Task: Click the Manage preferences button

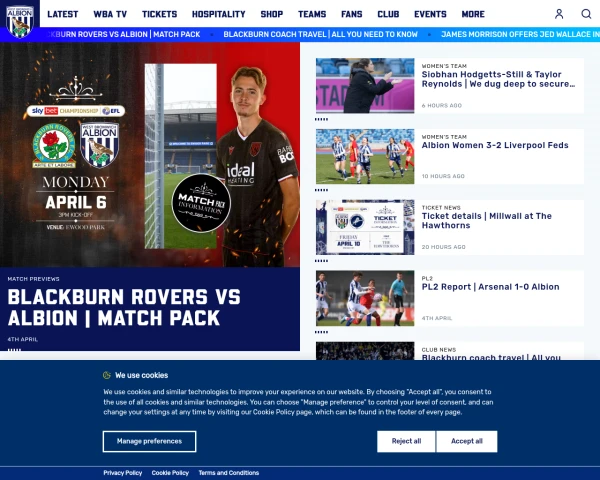Action: pyautogui.click(x=149, y=441)
